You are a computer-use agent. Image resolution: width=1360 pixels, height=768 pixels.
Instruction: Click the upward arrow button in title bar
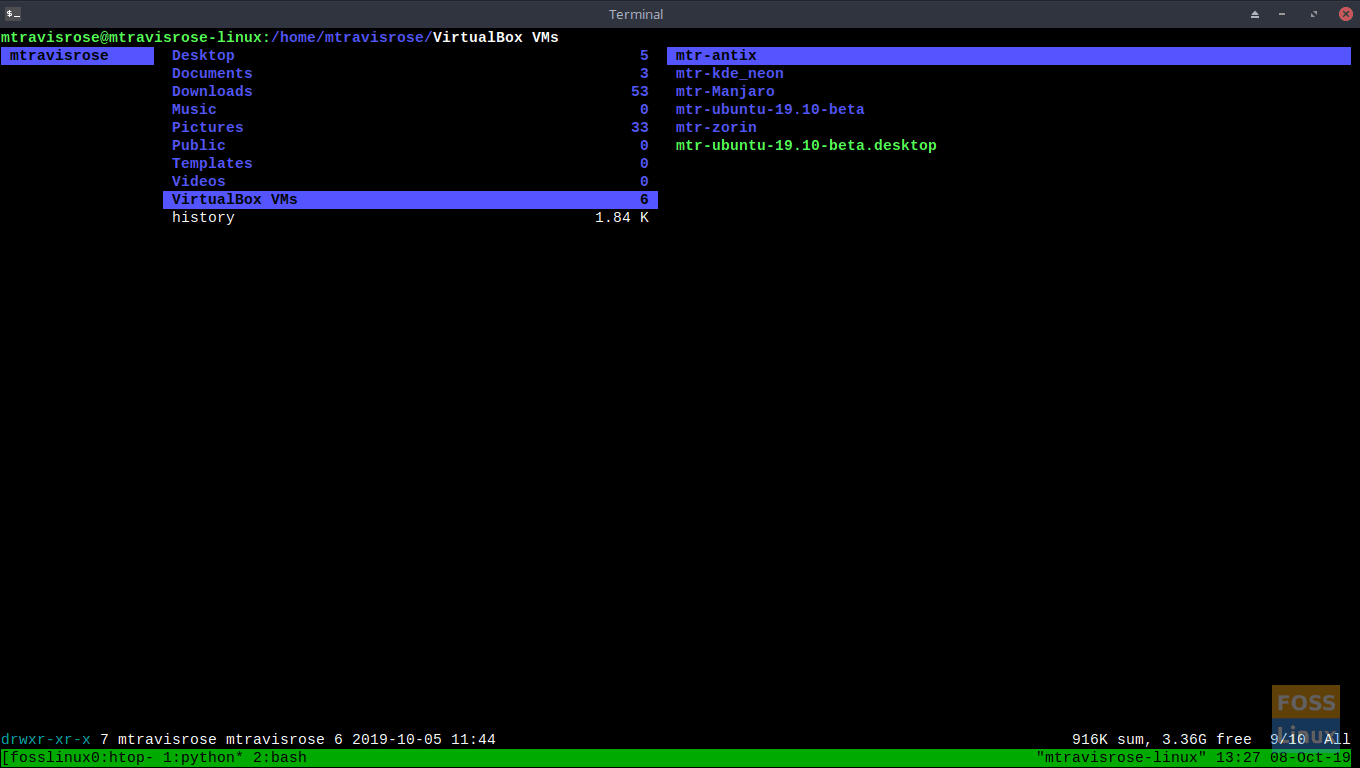pos(1255,14)
